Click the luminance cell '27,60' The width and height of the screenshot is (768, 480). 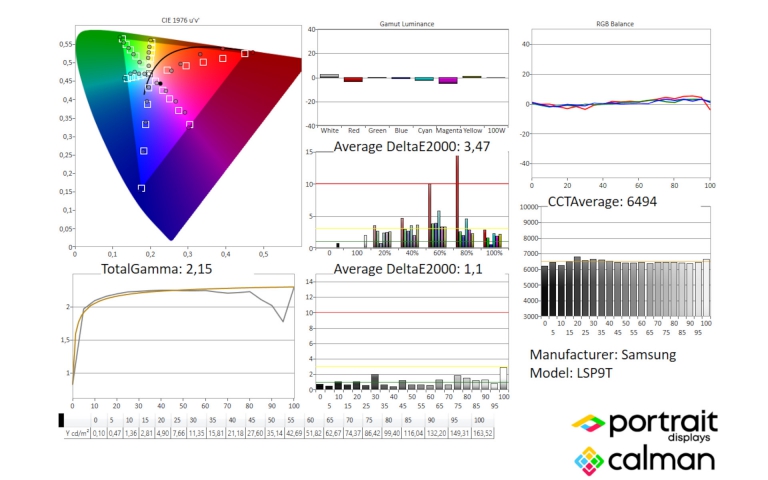(255, 433)
